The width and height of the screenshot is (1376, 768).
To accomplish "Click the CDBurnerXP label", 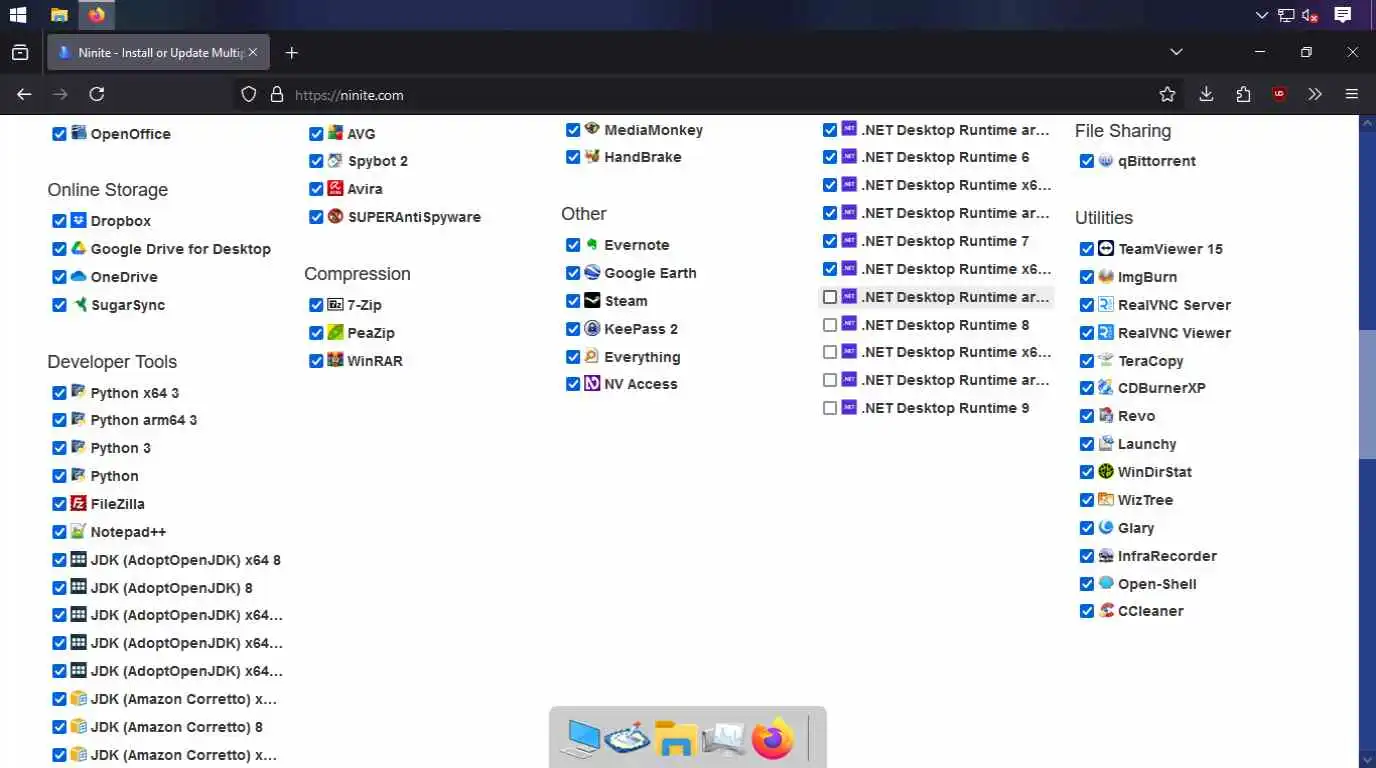I will (x=1162, y=388).
